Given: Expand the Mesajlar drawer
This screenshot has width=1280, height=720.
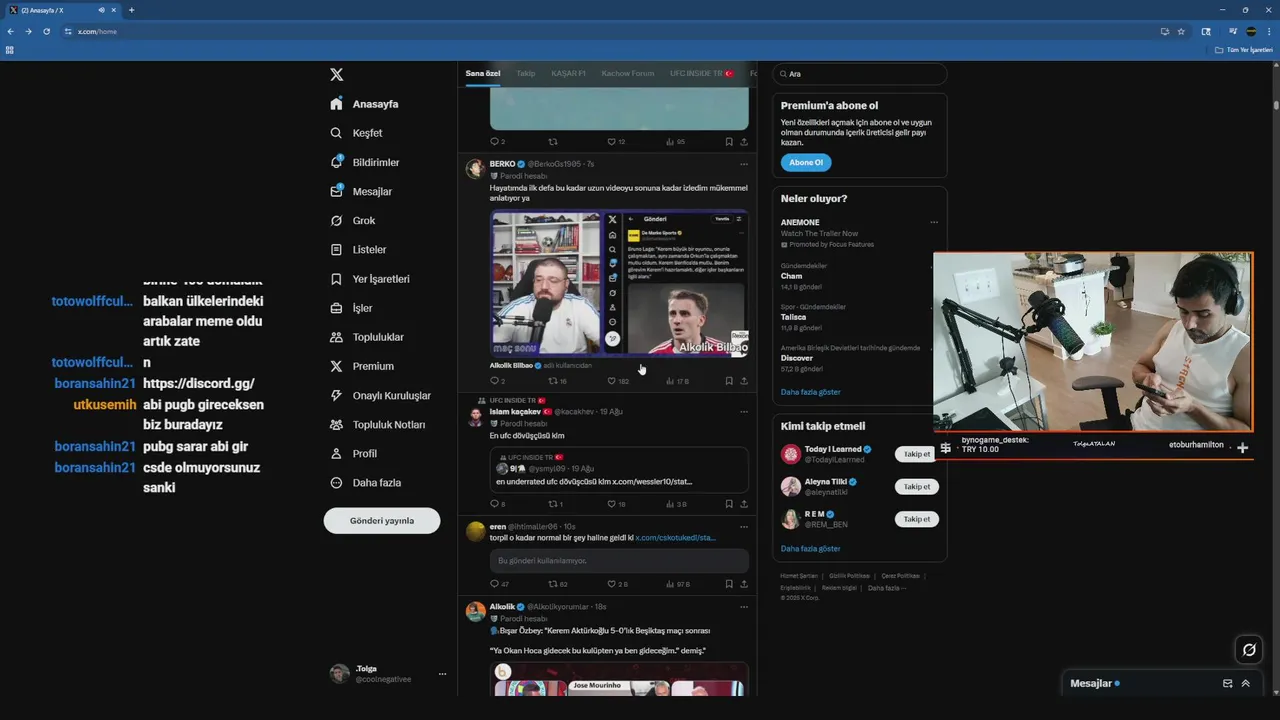Looking at the screenshot, I should coord(1246,684).
